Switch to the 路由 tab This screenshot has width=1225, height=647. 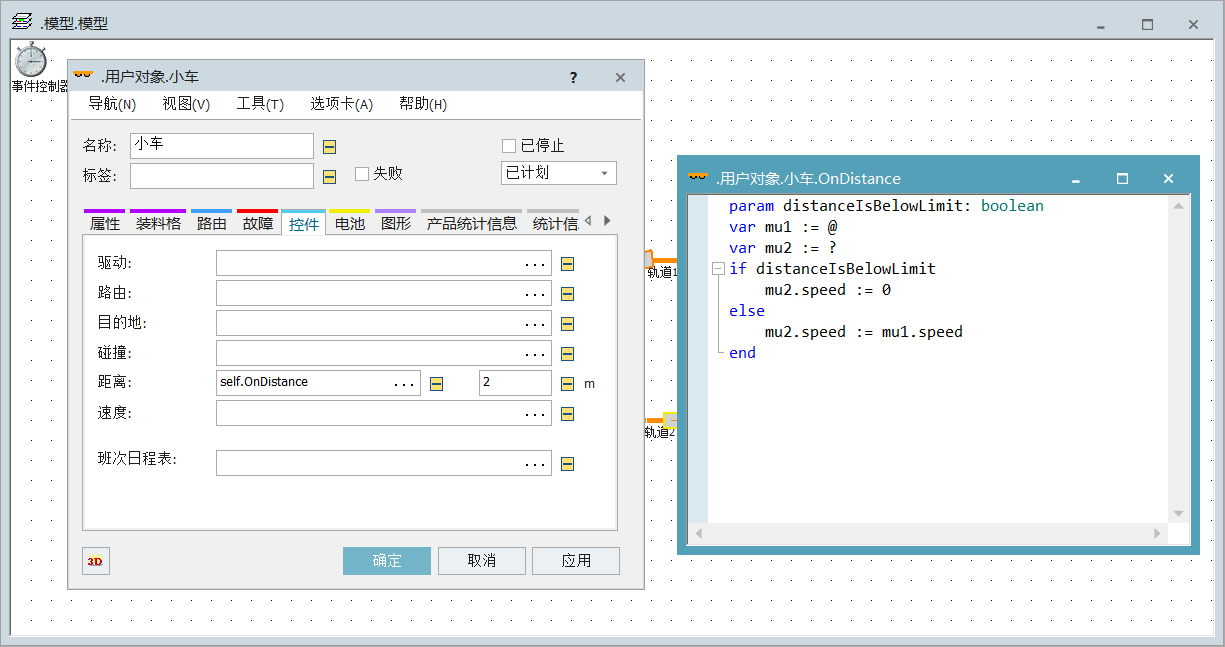click(211, 223)
